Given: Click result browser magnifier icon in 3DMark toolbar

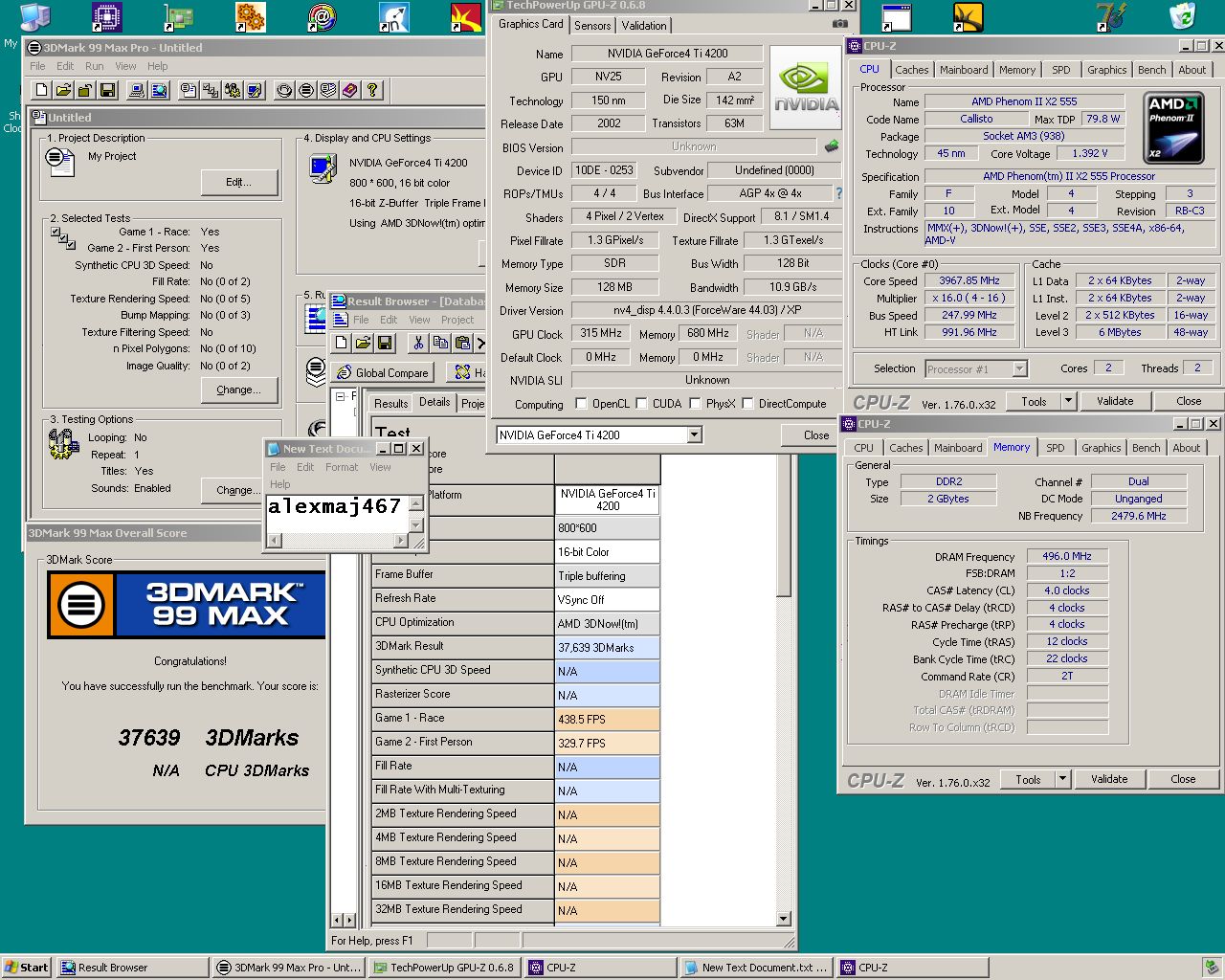Looking at the screenshot, I should [159, 90].
